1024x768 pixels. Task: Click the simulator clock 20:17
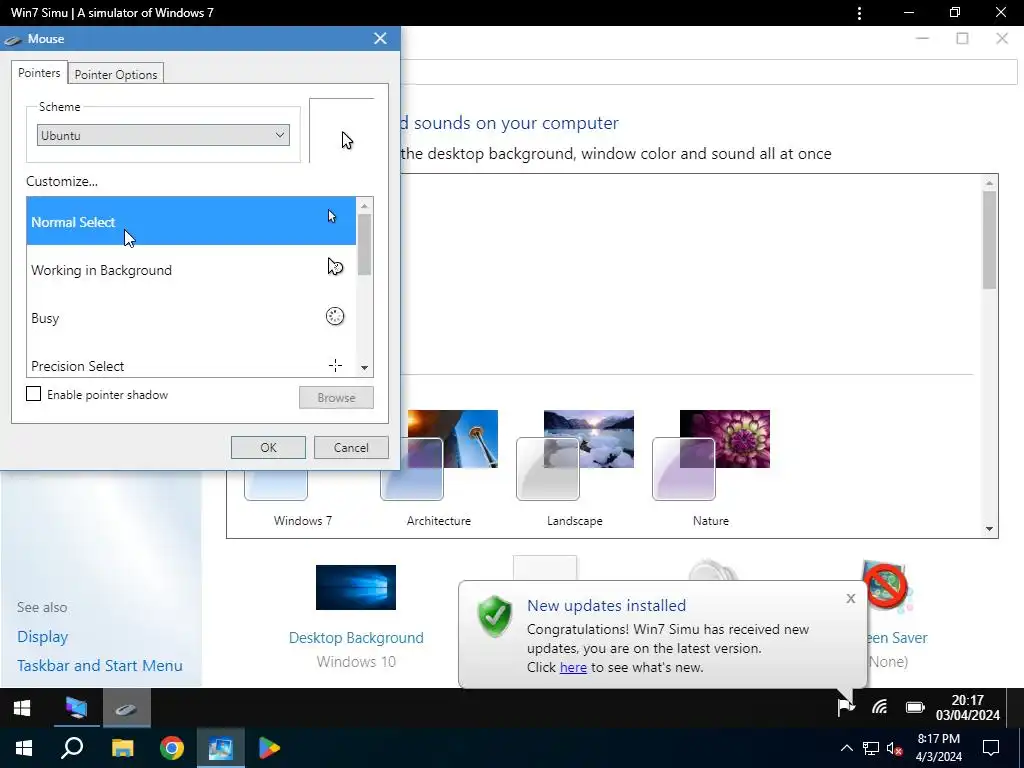coord(967,708)
